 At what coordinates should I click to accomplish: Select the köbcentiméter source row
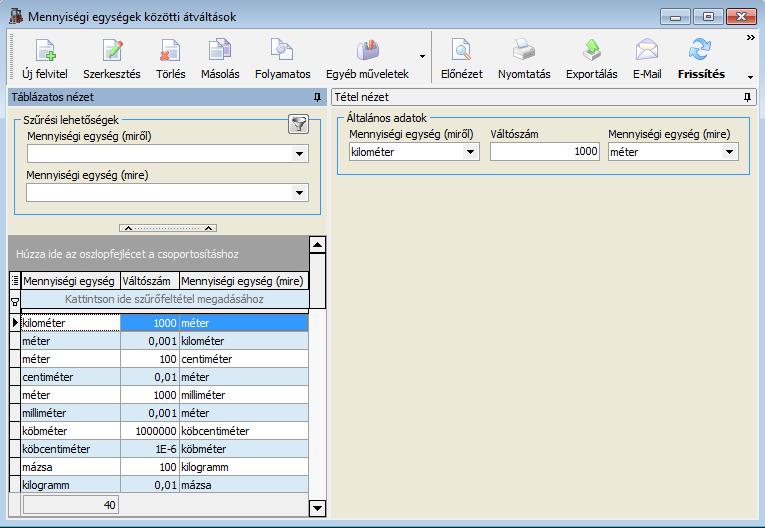click(71, 449)
